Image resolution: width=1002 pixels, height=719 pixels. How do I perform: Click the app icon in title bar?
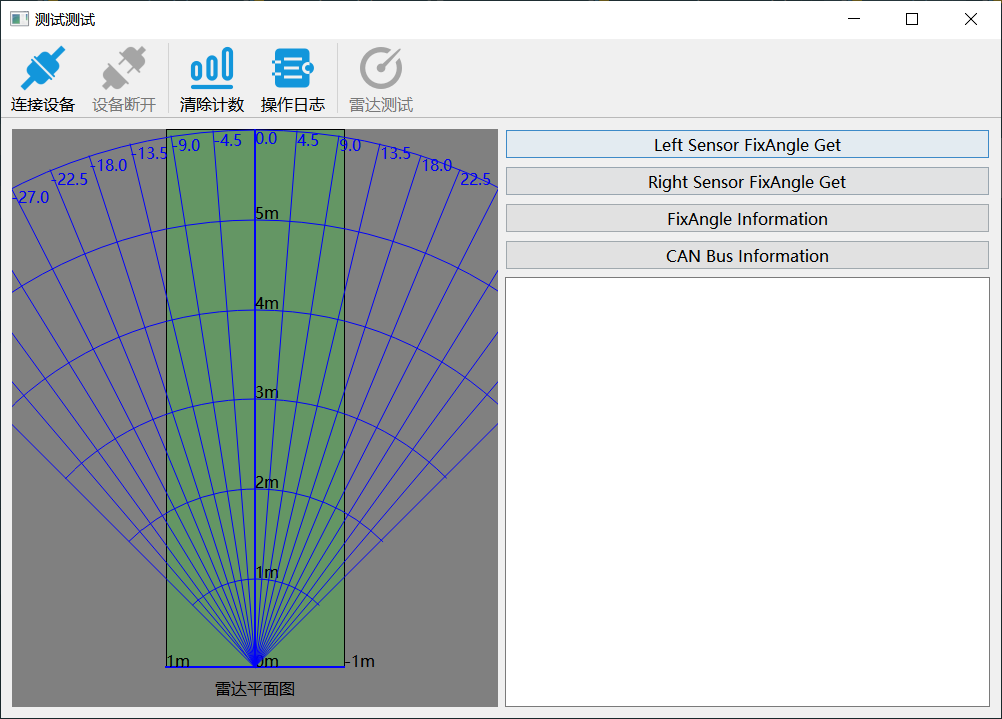[x=19, y=19]
